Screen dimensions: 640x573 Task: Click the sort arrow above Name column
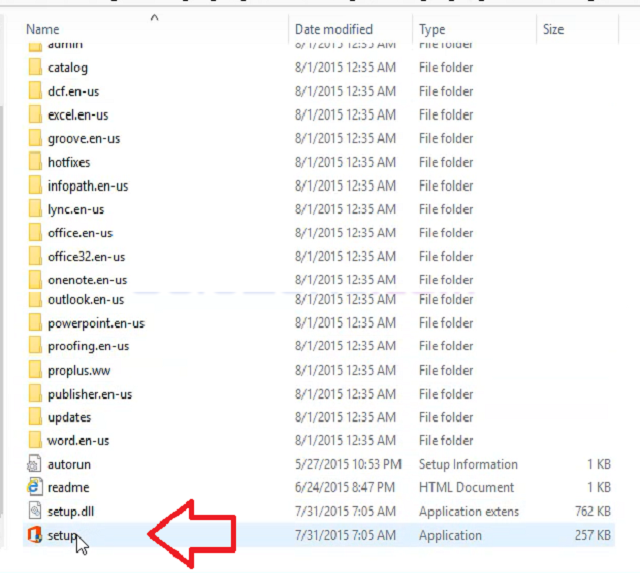coord(154,17)
